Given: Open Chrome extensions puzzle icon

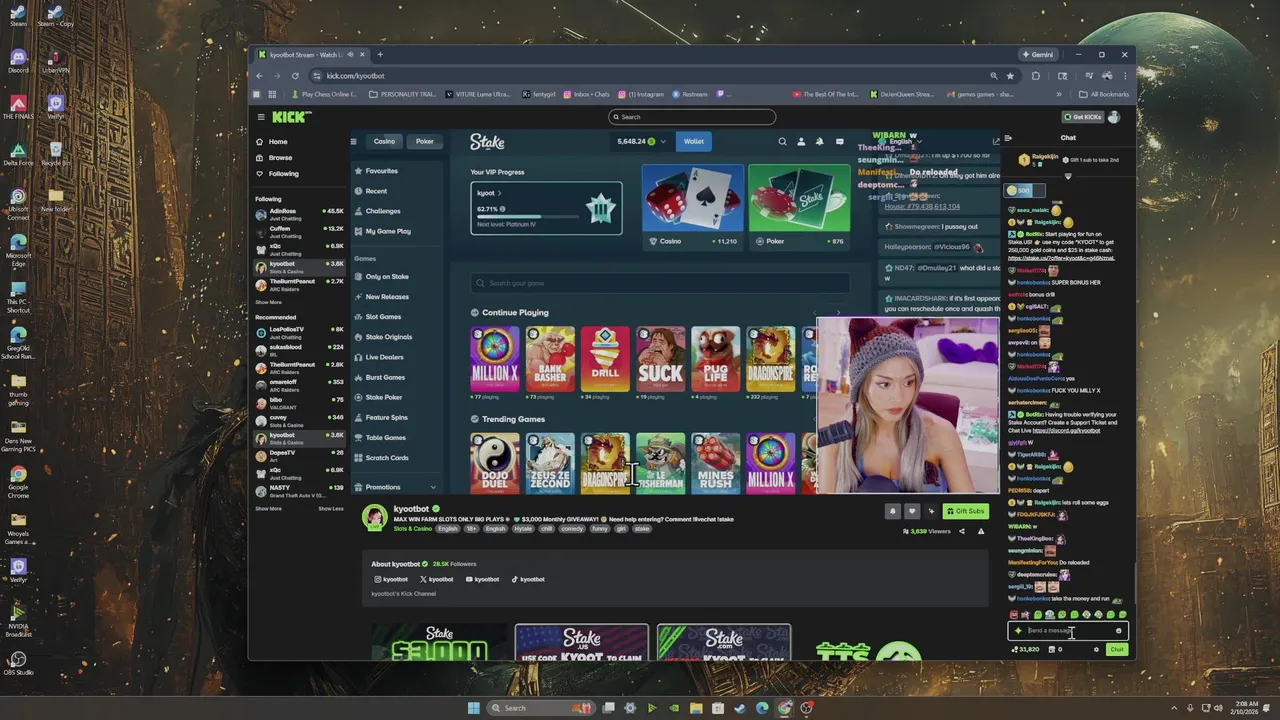Looking at the screenshot, I should coord(1035,76).
